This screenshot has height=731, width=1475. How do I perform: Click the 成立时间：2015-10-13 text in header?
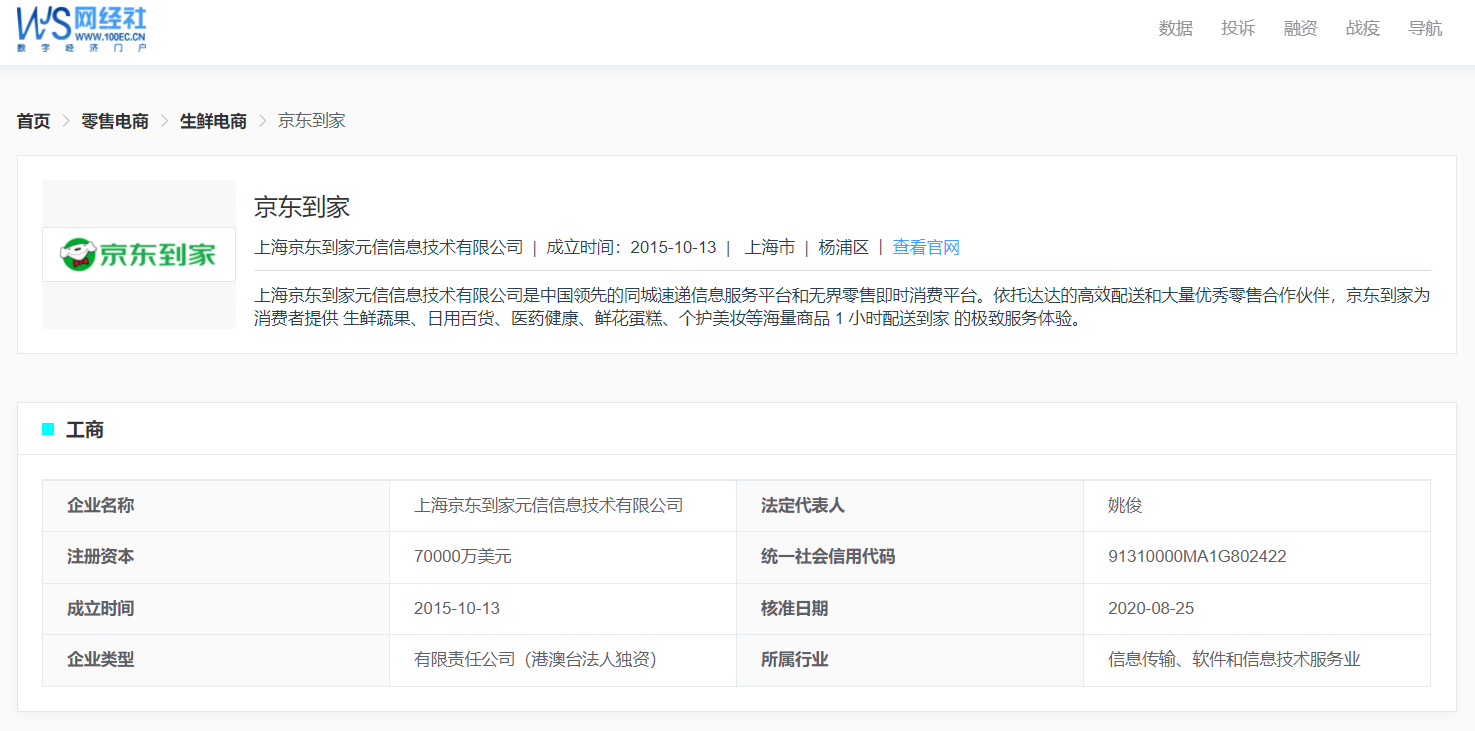[x=631, y=247]
